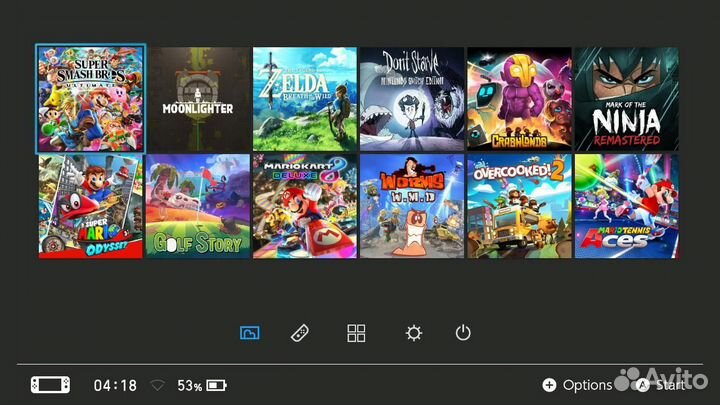Launch the Moonlighter game tile
Screen dimensions: 720x405
(198, 99)
